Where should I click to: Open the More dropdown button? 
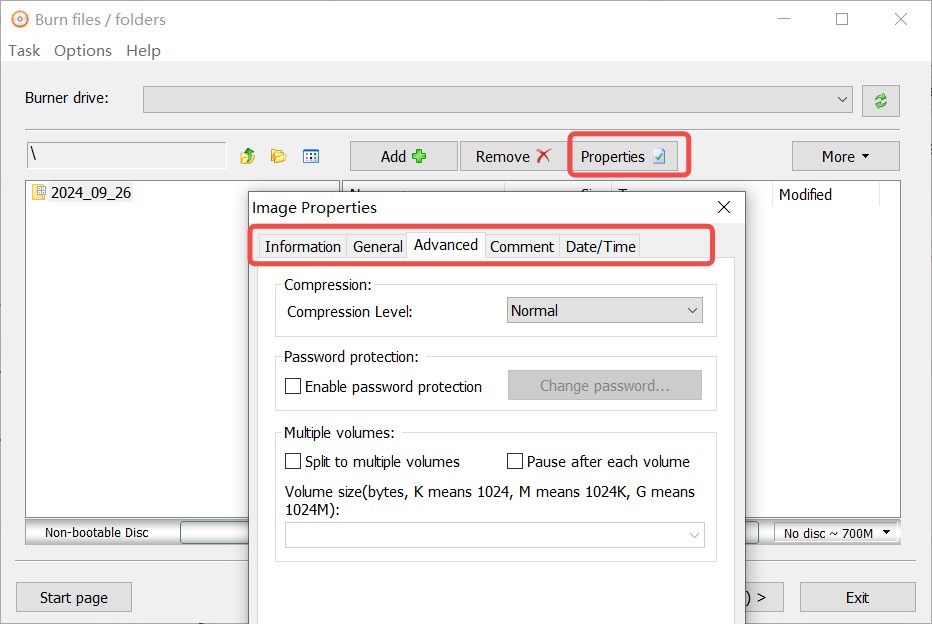845,156
